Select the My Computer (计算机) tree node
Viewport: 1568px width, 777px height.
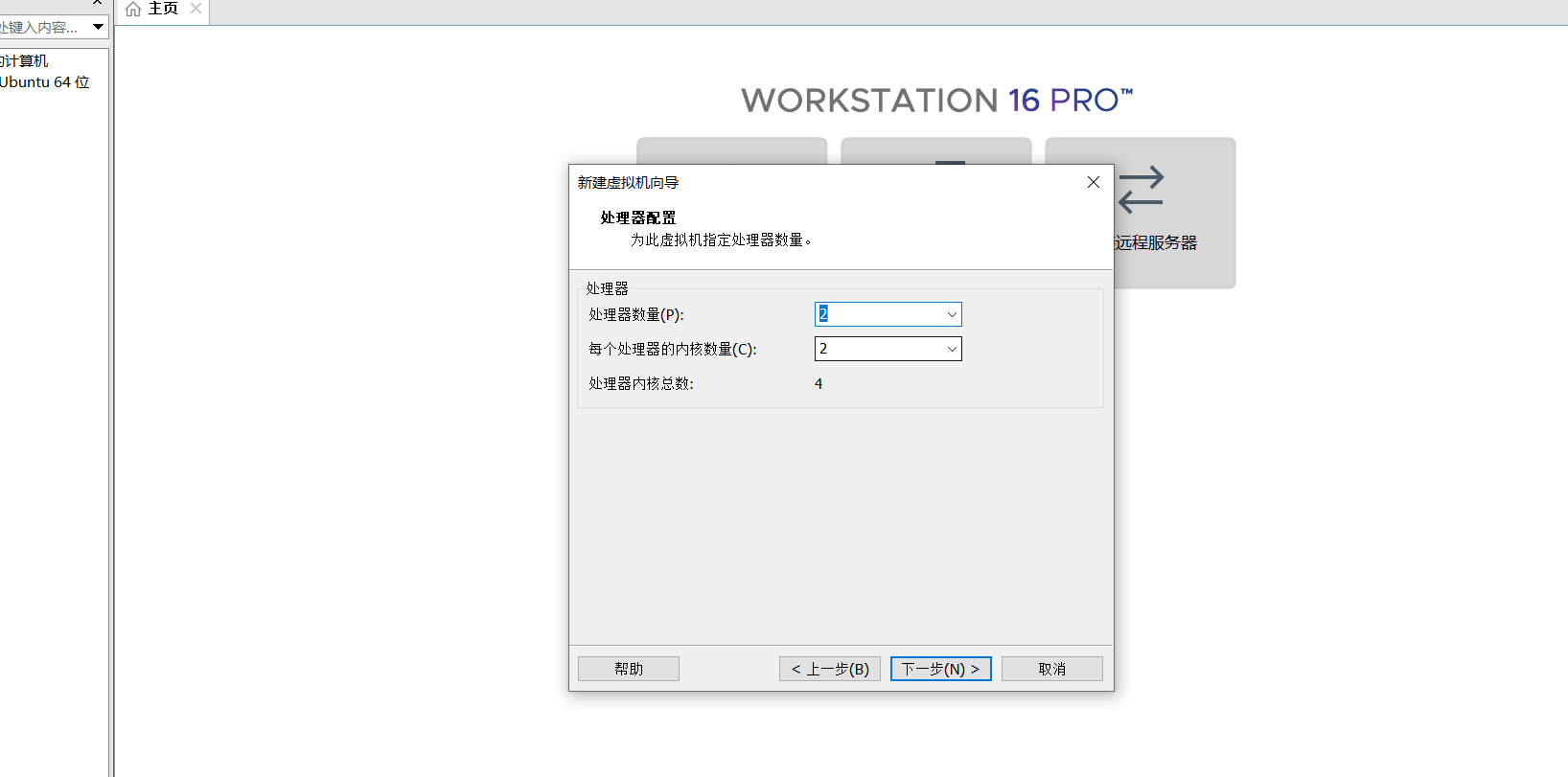[x=24, y=60]
